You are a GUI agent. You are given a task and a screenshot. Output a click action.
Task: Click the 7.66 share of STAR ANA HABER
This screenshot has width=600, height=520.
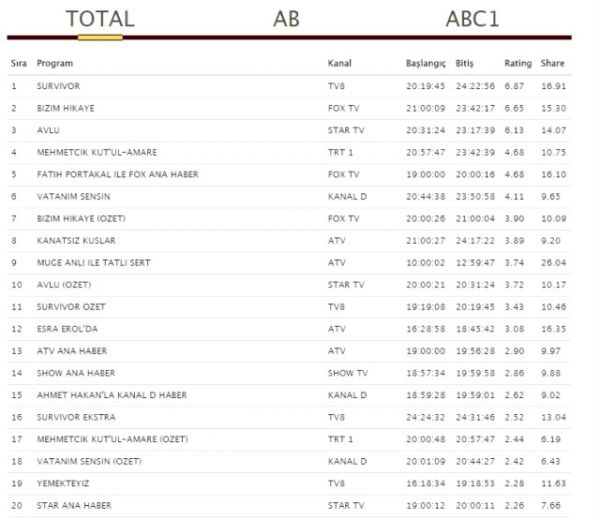pyautogui.click(x=551, y=505)
